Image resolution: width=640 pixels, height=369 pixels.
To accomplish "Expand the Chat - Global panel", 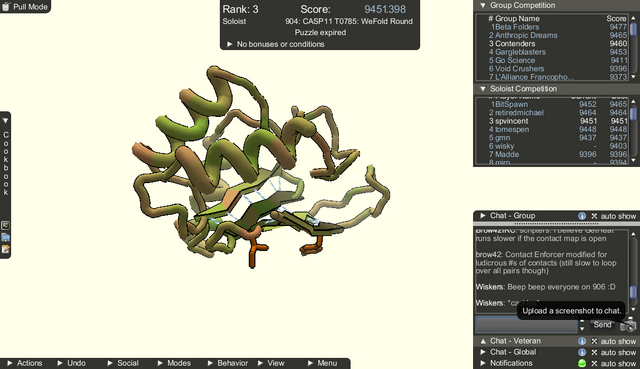I will pos(483,352).
